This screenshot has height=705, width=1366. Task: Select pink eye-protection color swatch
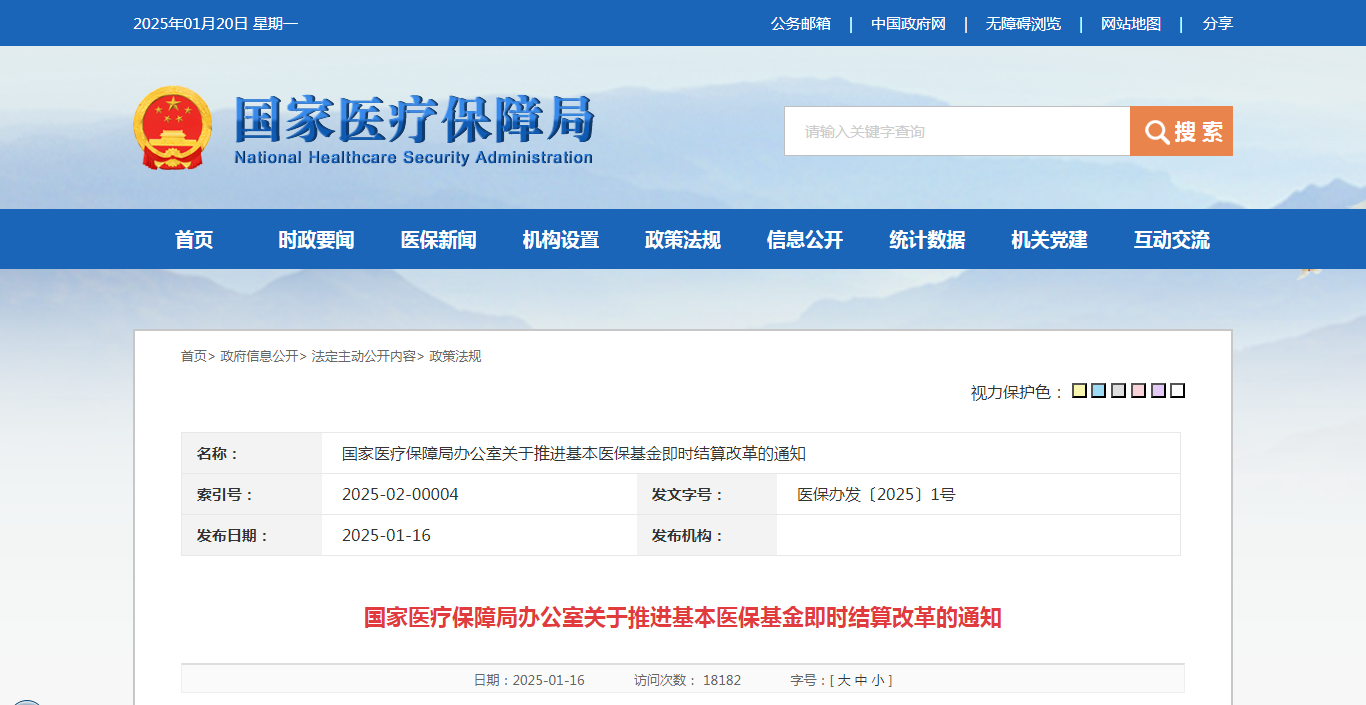tap(1138, 391)
